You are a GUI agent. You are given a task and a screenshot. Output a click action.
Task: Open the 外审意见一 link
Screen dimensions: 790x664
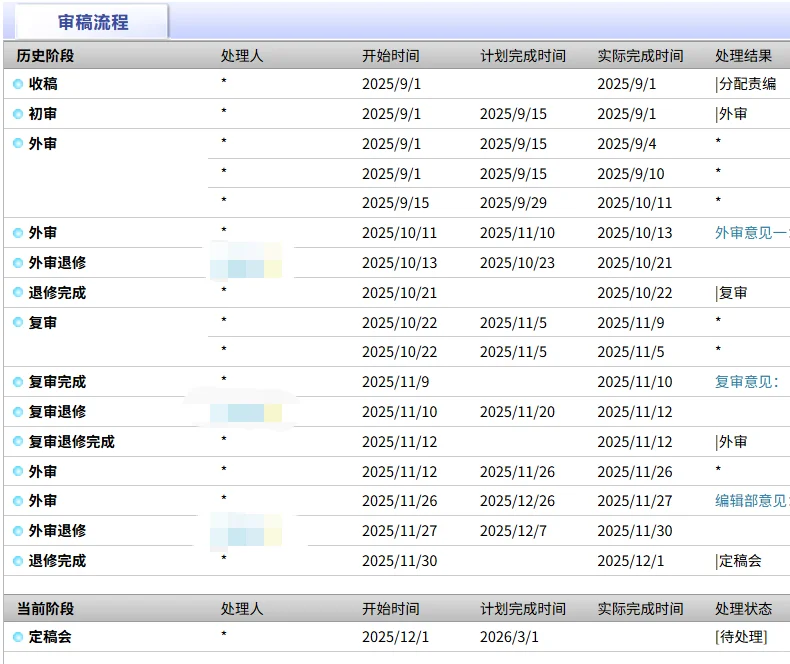point(751,233)
